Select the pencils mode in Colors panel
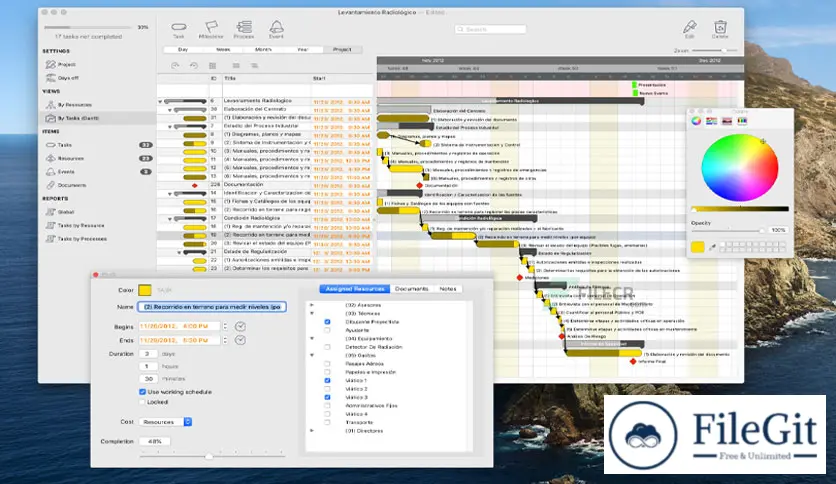Image resolution: width=836 pixels, height=484 pixels. 742,121
